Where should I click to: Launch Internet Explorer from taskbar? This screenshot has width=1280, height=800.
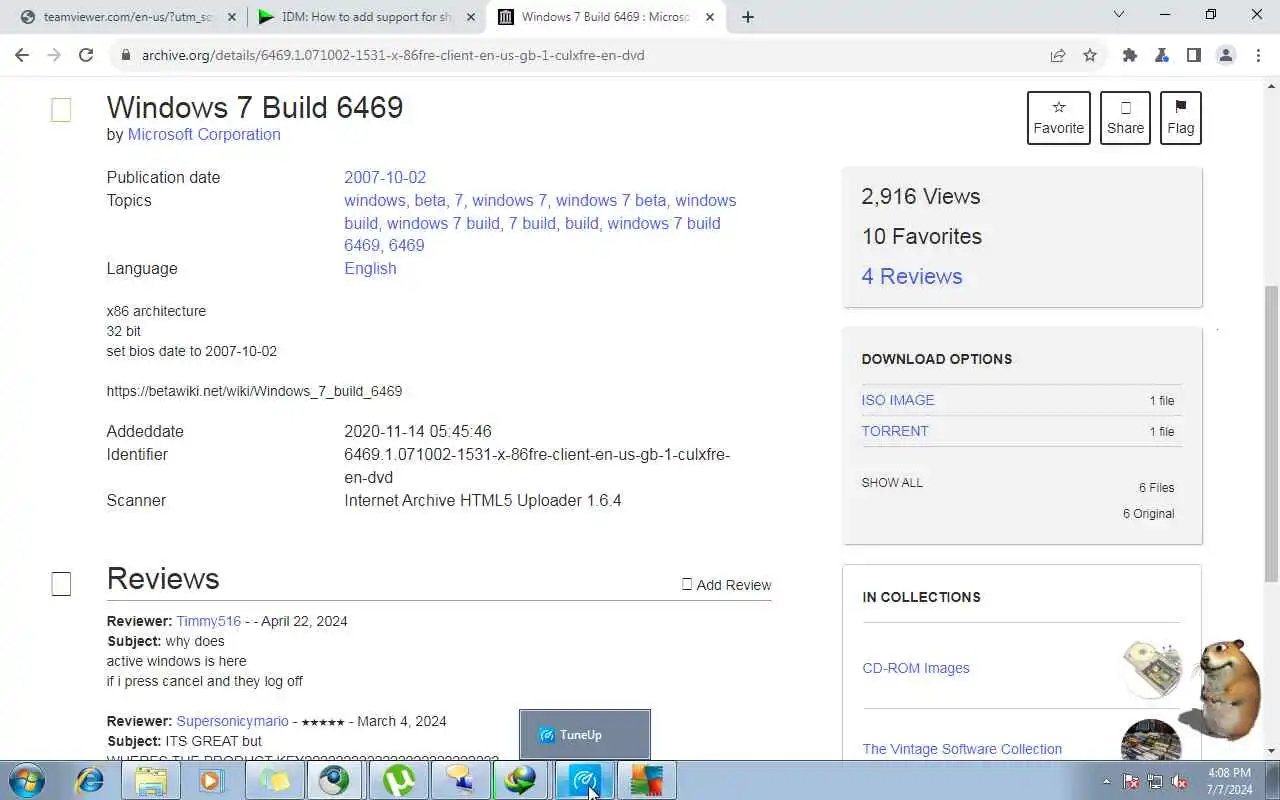89,781
